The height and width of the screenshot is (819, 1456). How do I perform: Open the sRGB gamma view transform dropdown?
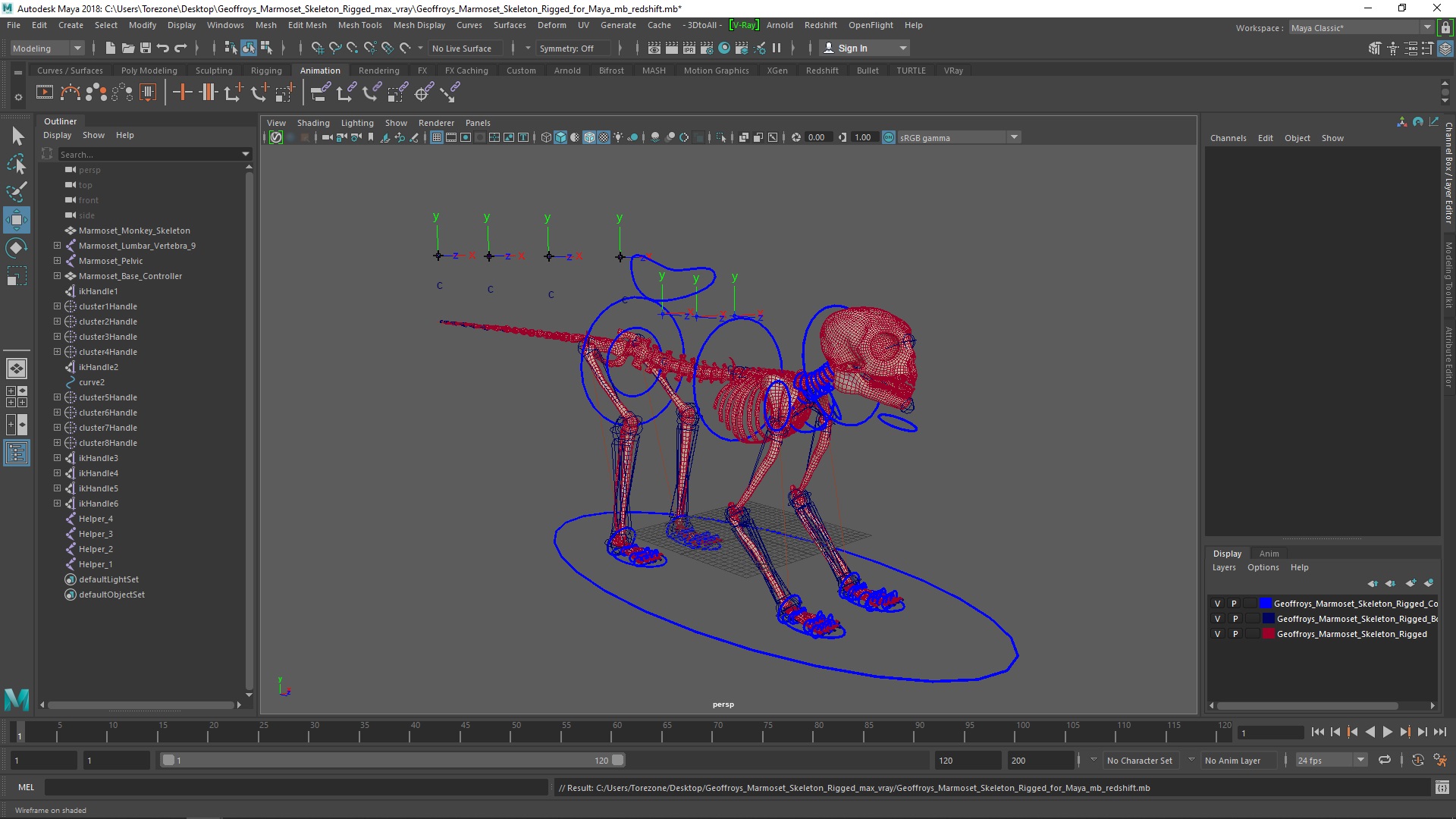[x=959, y=137]
